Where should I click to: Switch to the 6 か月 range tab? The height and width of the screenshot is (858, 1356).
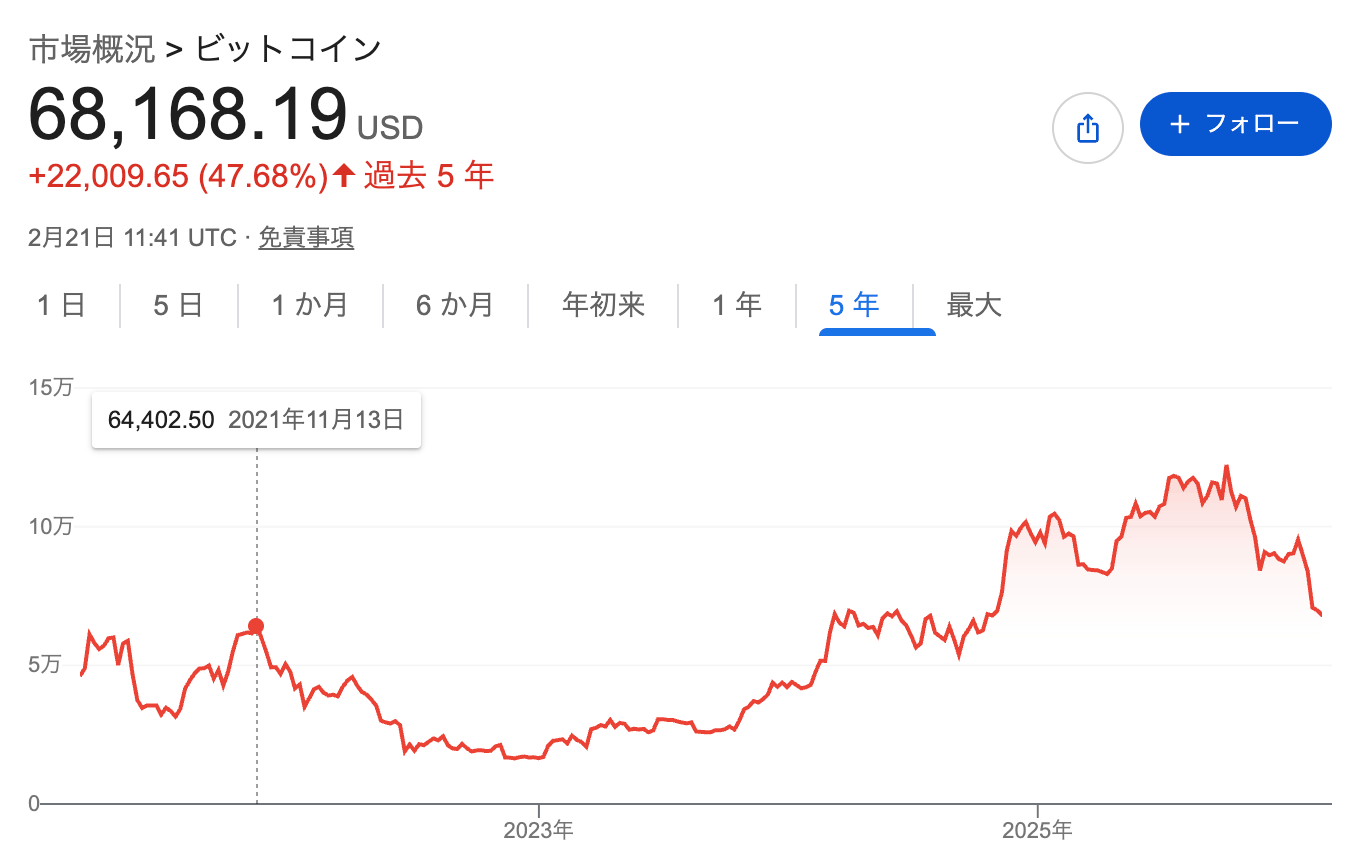tap(455, 305)
